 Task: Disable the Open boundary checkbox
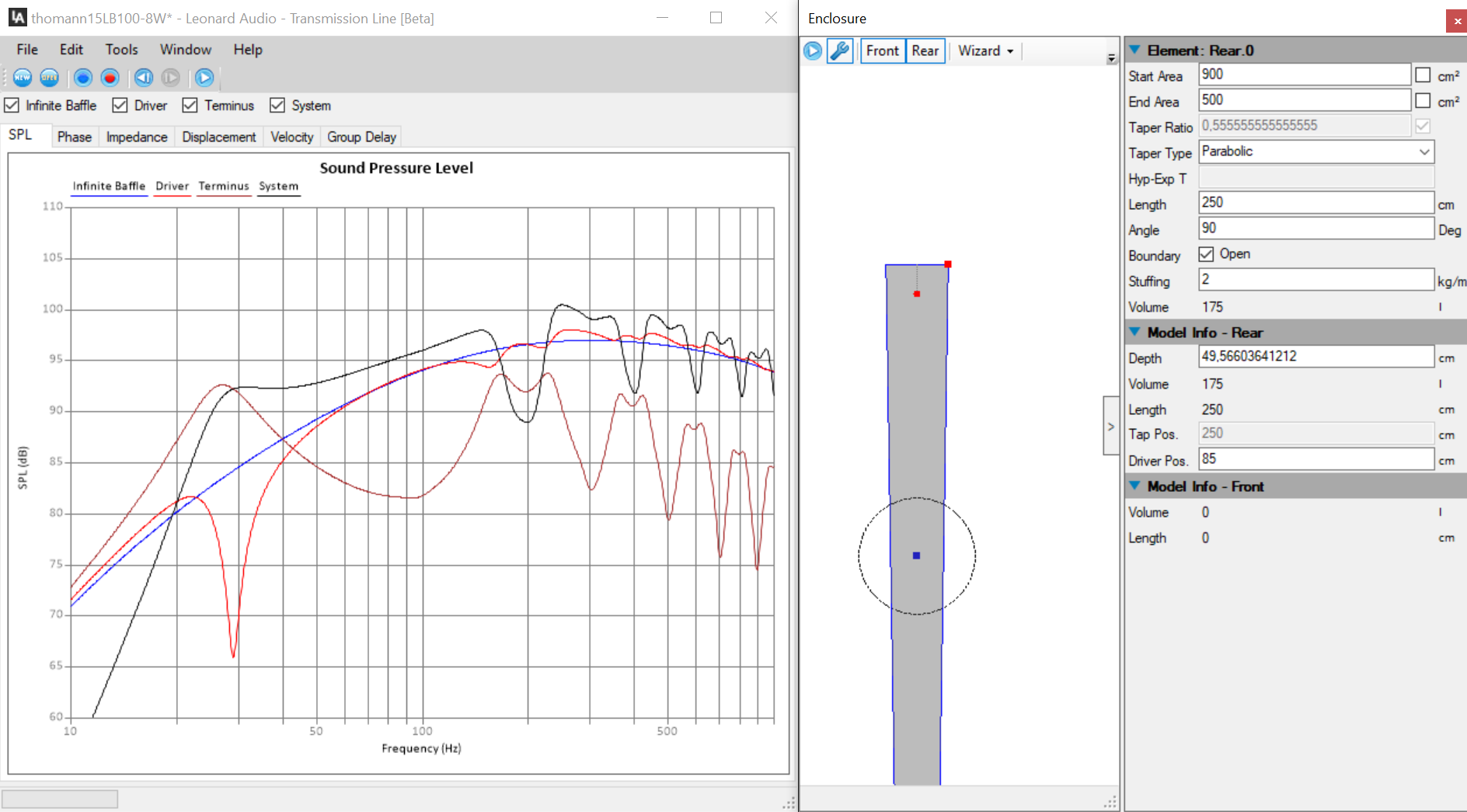click(1206, 254)
